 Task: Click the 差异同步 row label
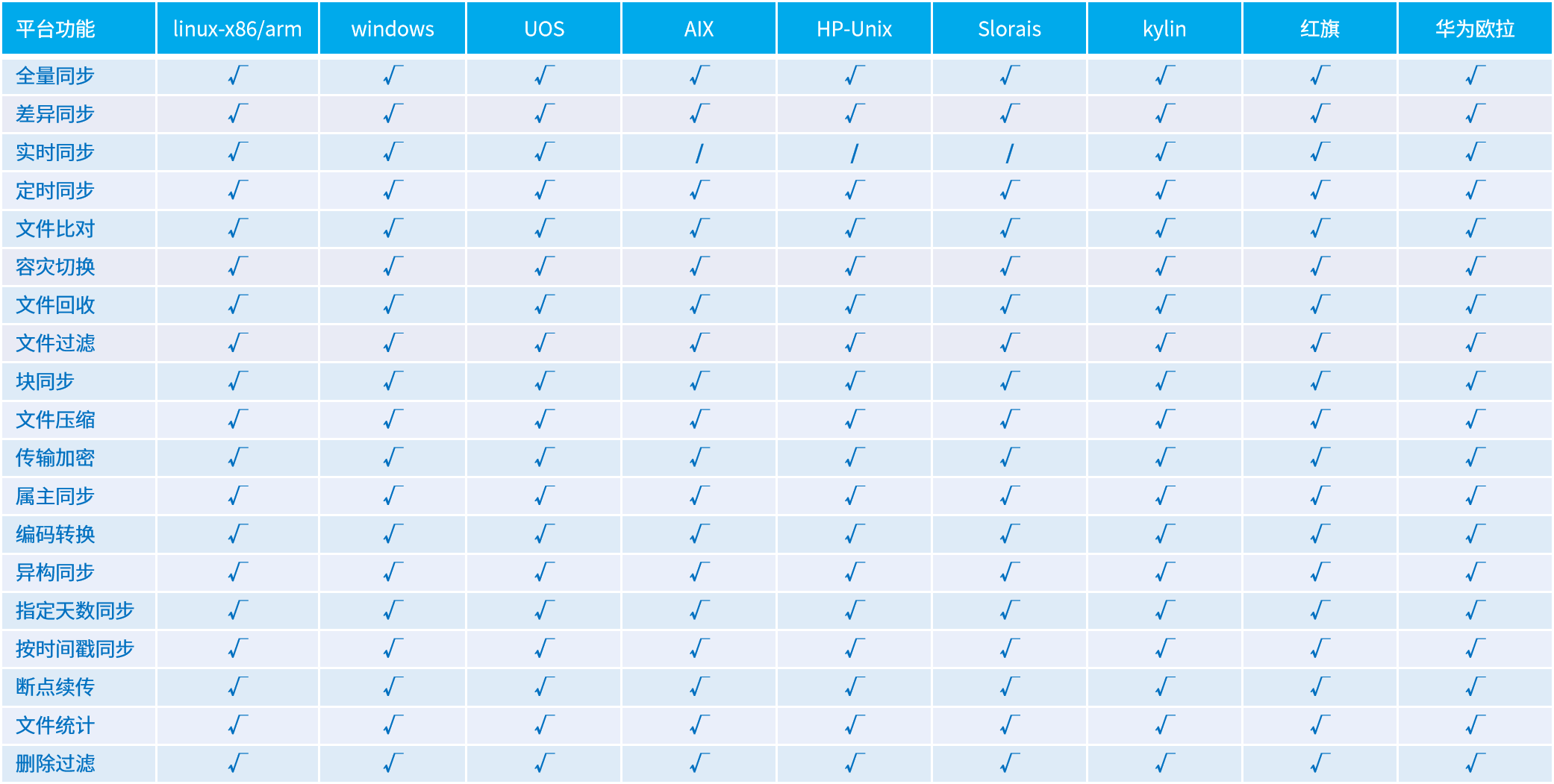click(55, 114)
